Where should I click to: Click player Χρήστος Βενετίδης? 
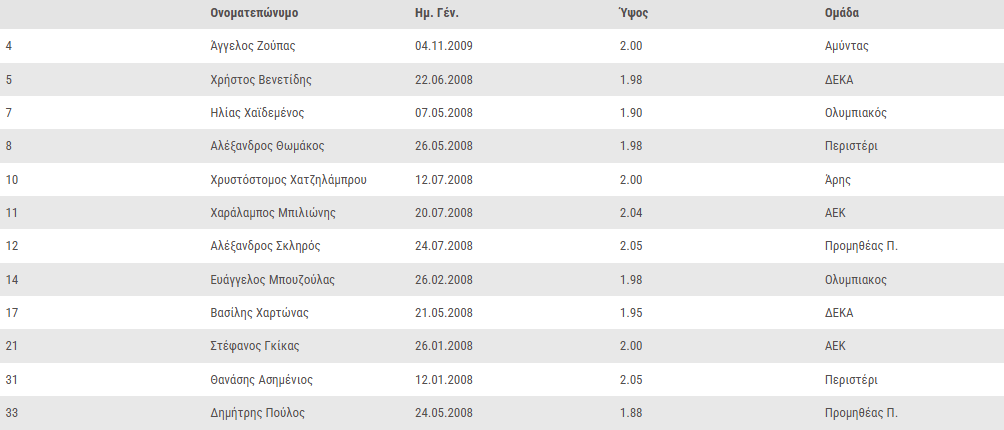pyautogui.click(x=261, y=80)
